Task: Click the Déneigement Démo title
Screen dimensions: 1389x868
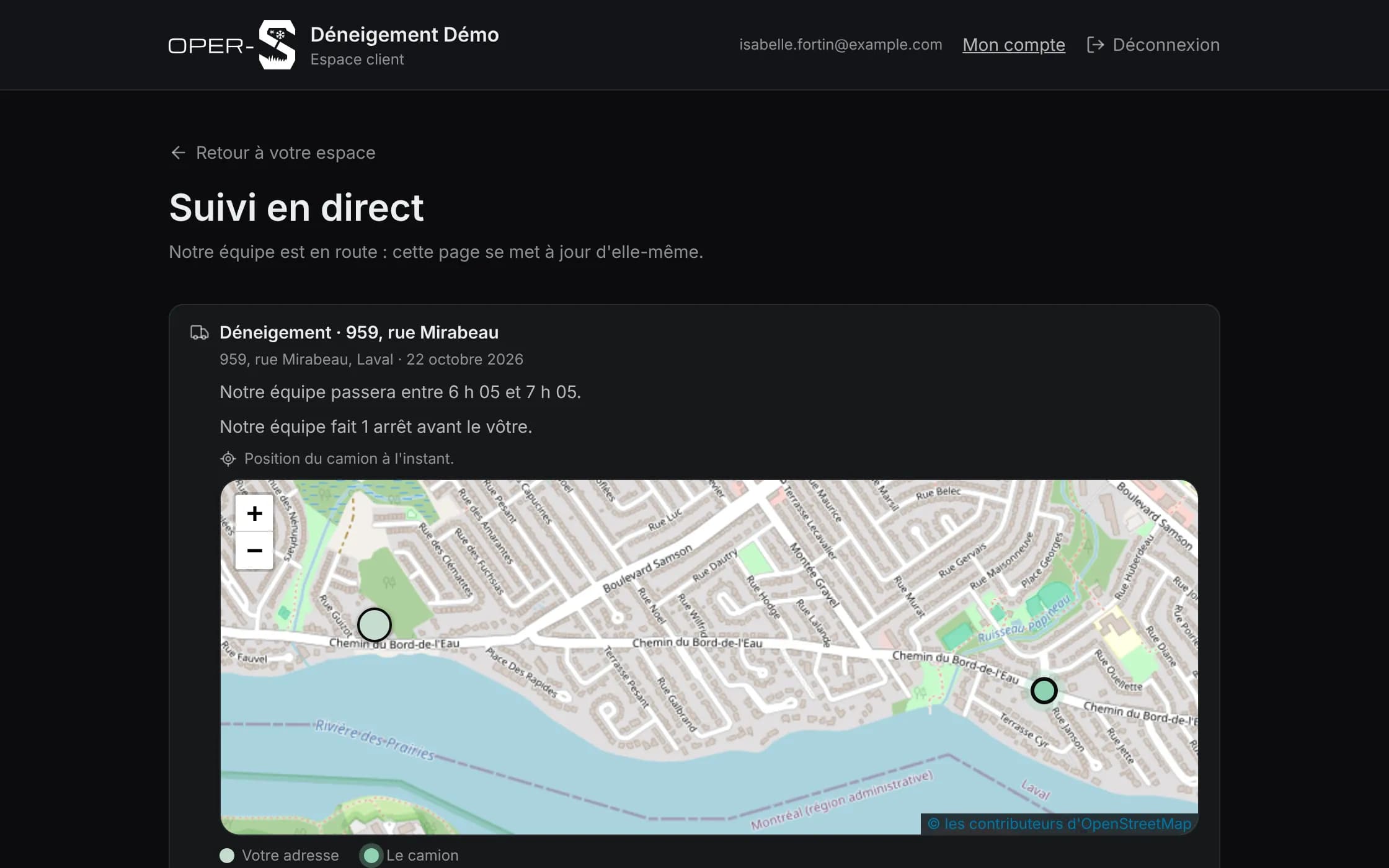Action: 404,35
